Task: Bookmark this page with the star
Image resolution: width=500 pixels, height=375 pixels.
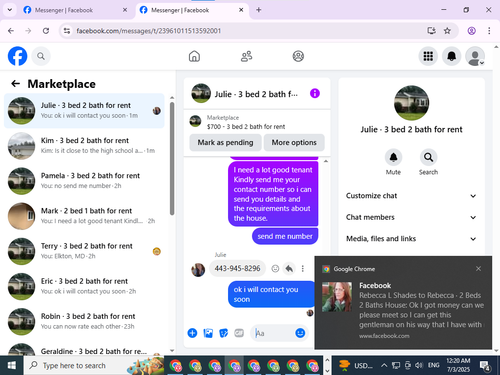Action: click(x=447, y=31)
